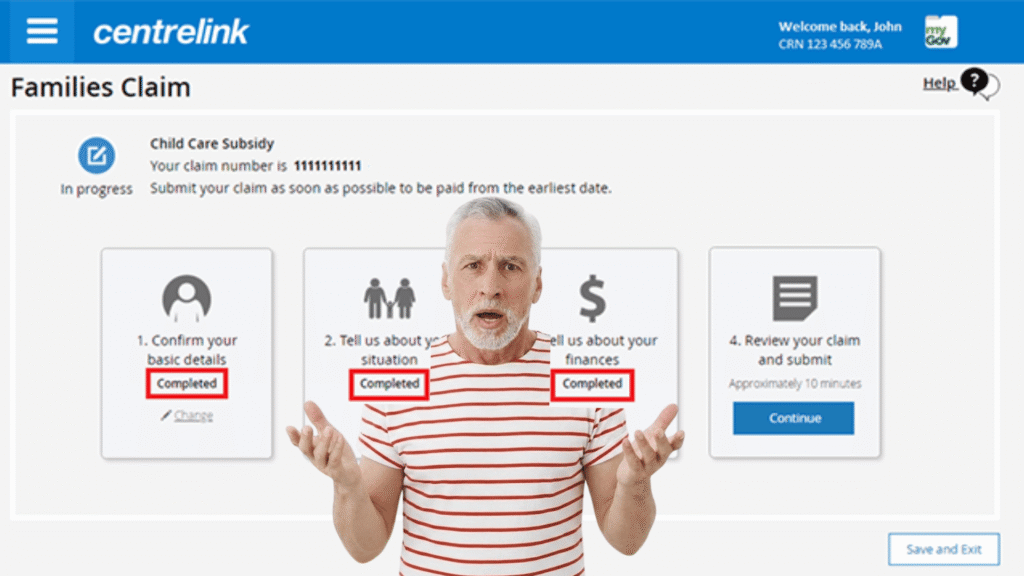Open step 4 Review your claim and submit
Screen dimensions: 1024x576
pos(795,349)
